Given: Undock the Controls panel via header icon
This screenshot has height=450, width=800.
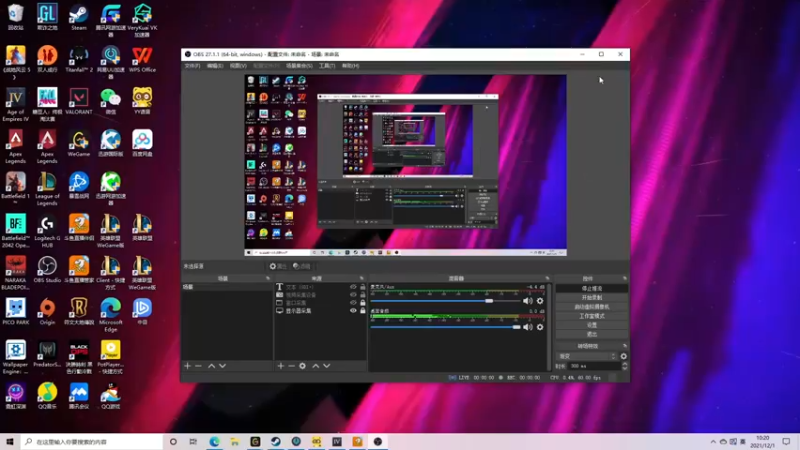Looking at the screenshot, I should pos(625,279).
